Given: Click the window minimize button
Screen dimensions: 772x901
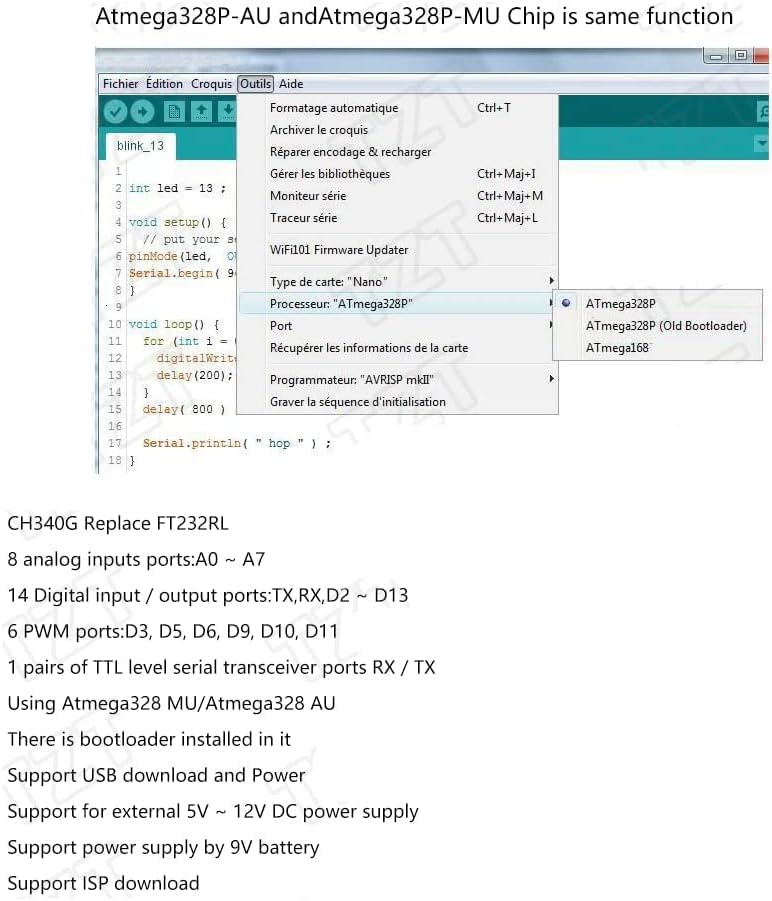Looking at the screenshot, I should (x=715, y=57).
